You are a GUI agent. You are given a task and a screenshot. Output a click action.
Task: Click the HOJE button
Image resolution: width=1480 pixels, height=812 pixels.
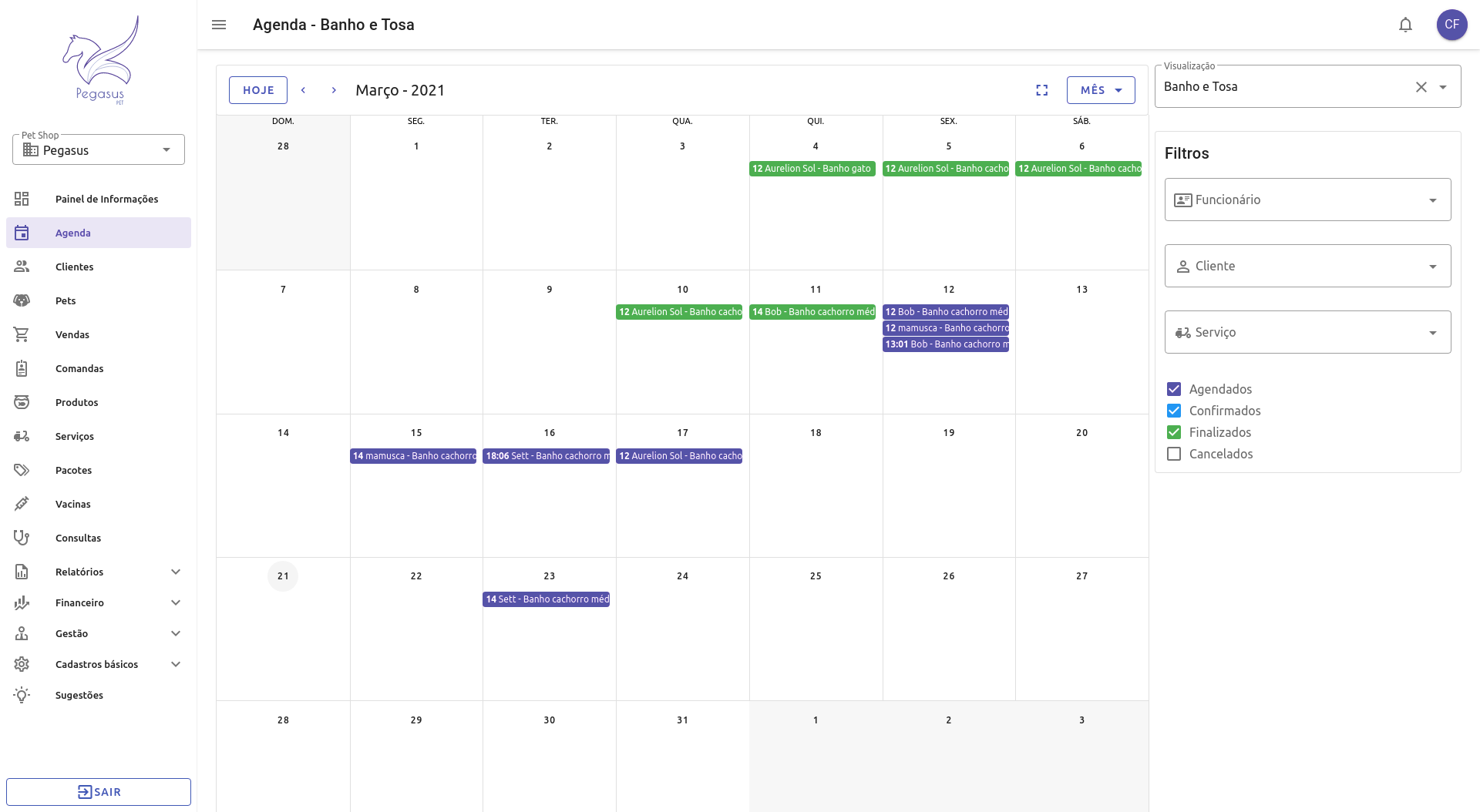pyautogui.click(x=258, y=90)
